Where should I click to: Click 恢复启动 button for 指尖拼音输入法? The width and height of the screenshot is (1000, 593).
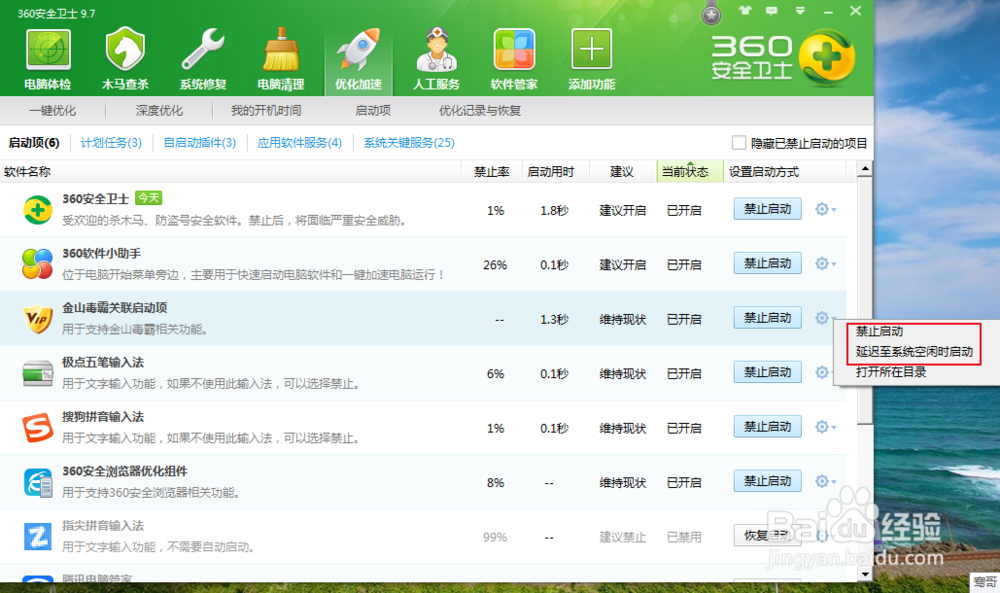click(x=767, y=536)
